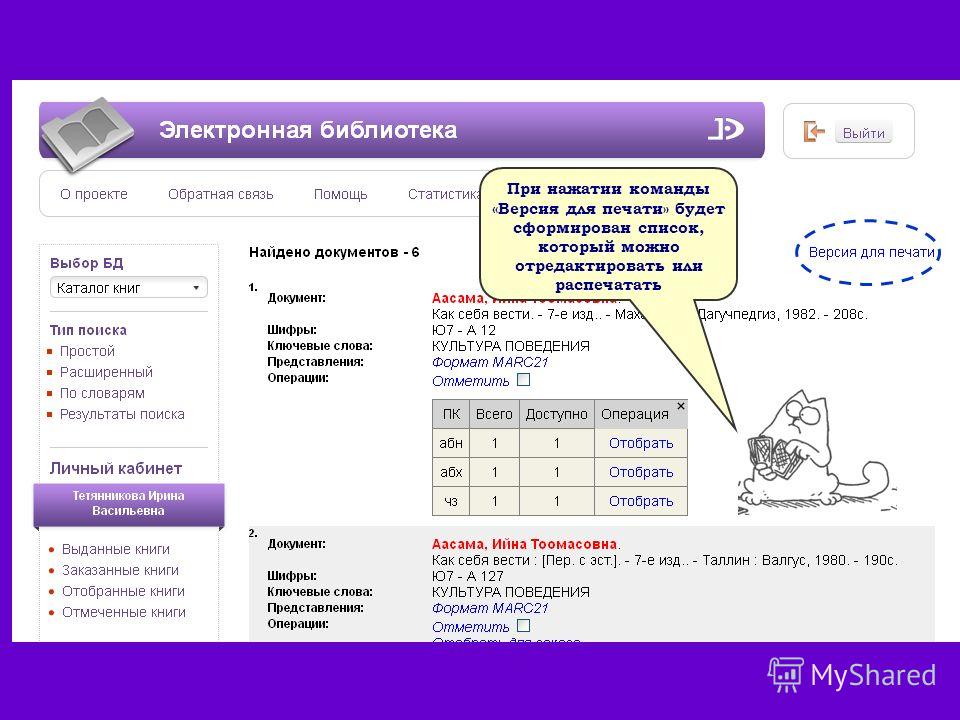Click record 1 shelf code Ю7 - А 12
Image resolution: width=960 pixels, height=720 pixels.
463,330
